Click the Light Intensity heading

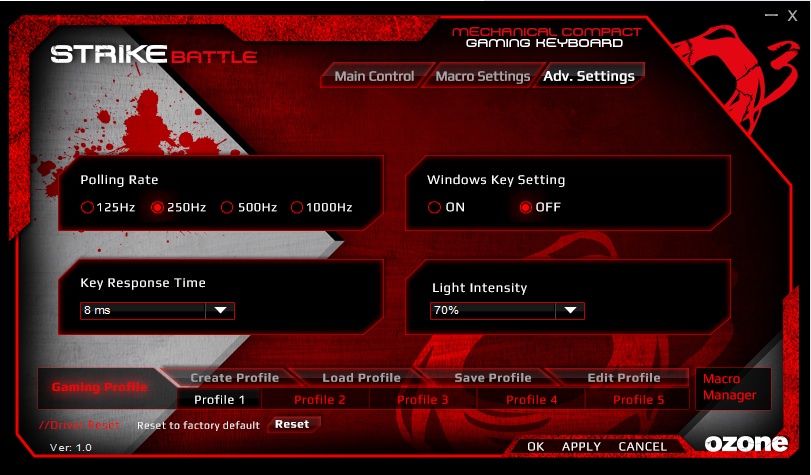[479, 288]
